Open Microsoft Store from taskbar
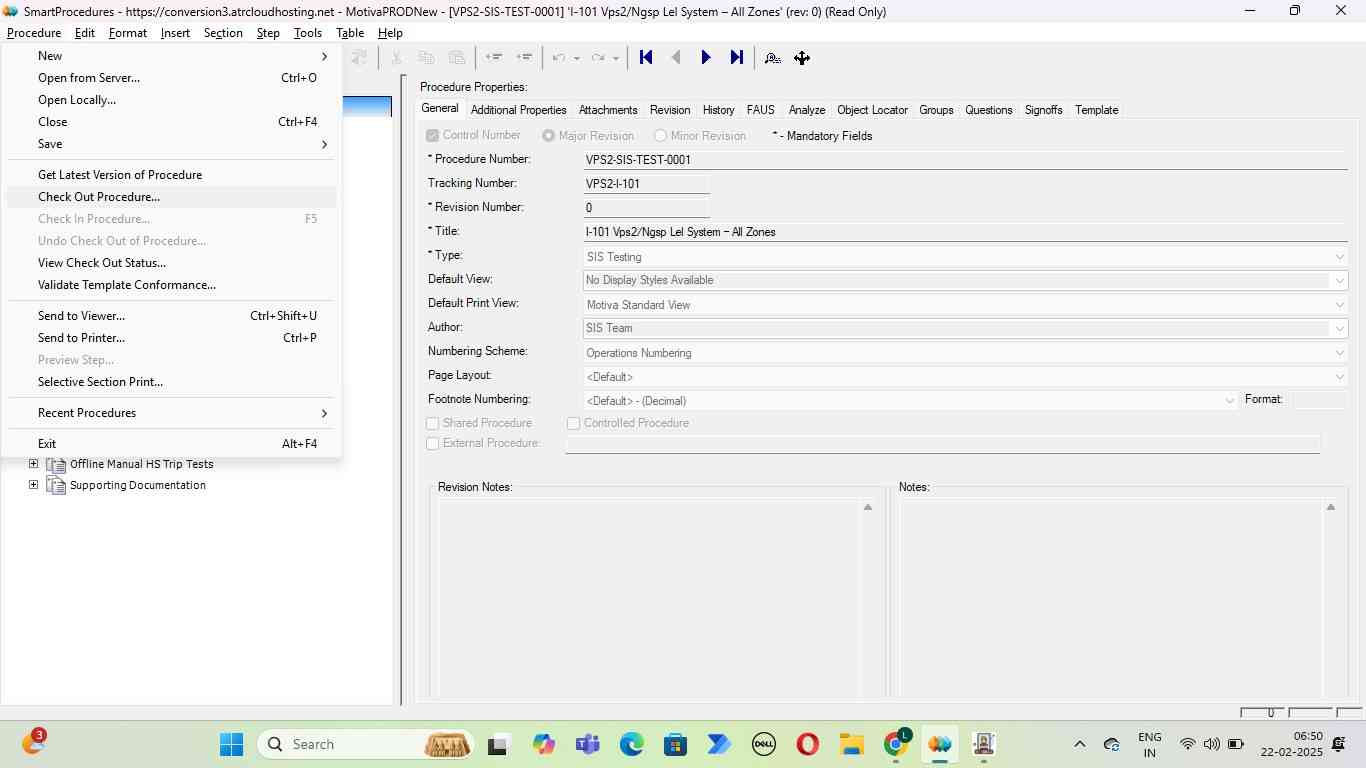Viewport: 1366px width, 768px height. coord(676,744)
